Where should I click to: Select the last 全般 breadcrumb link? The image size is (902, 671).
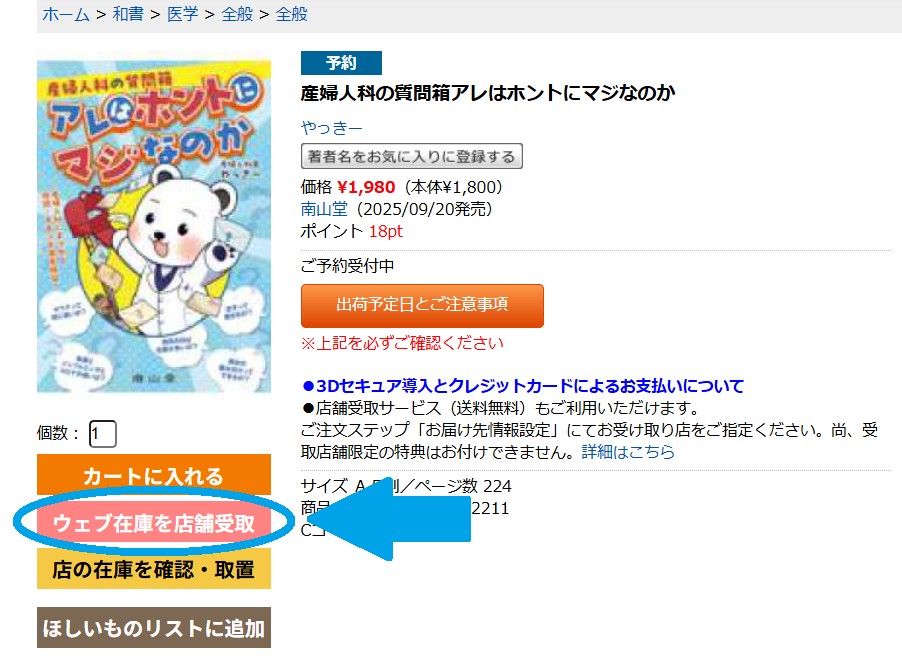(292, 14)
